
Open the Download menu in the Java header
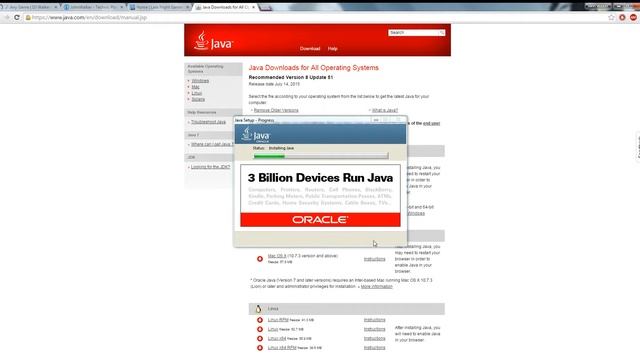click(310, 49)
